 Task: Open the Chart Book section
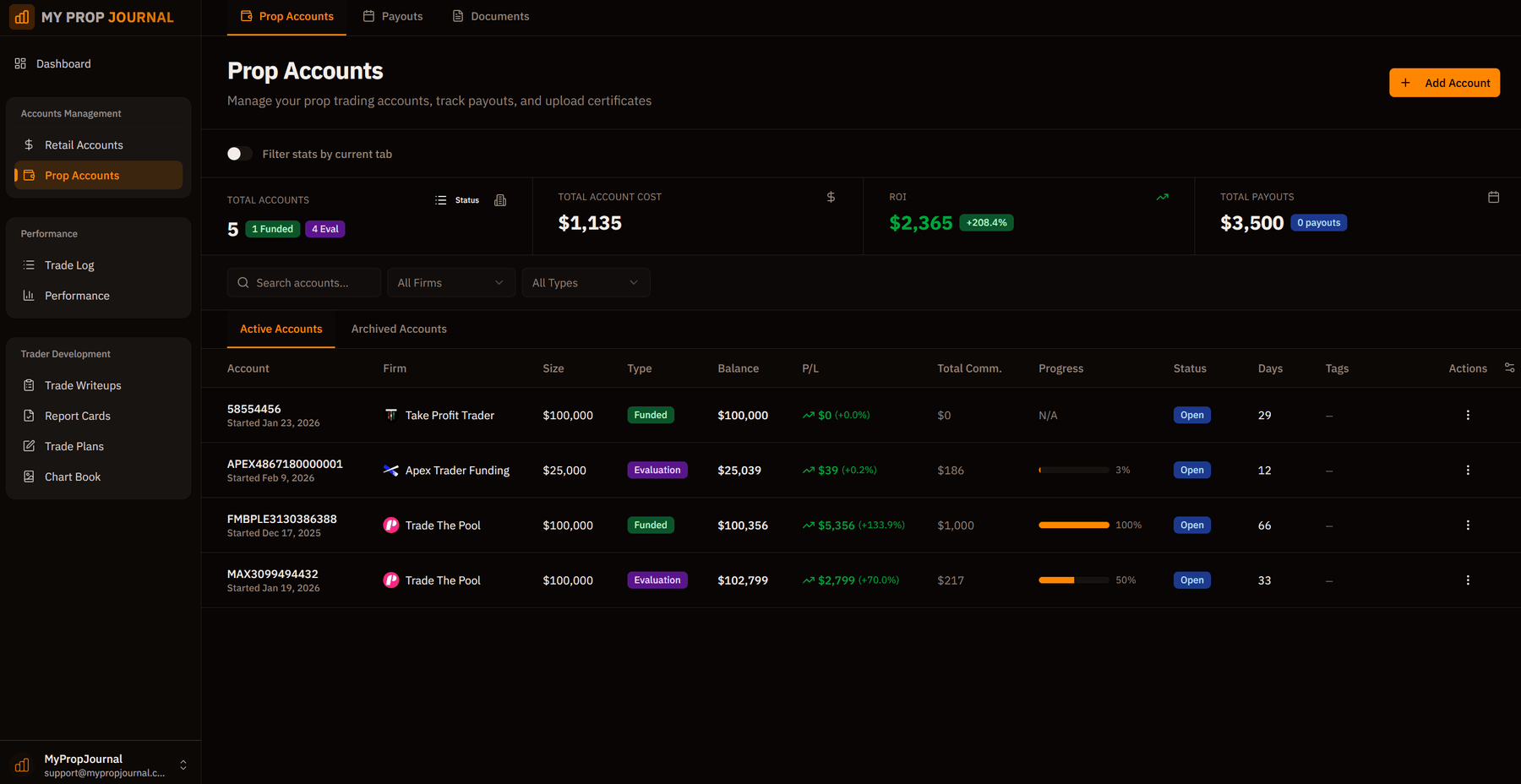pyautogui.click(x=73, y=476)
